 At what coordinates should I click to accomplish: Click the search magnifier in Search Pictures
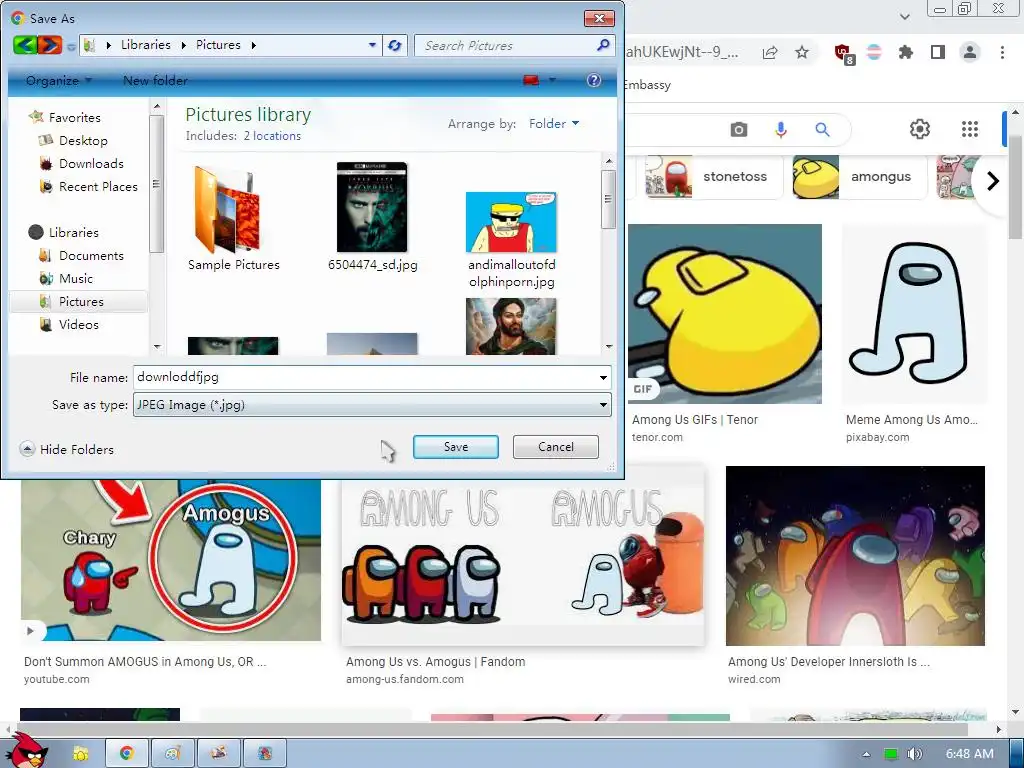coord(603,45)
